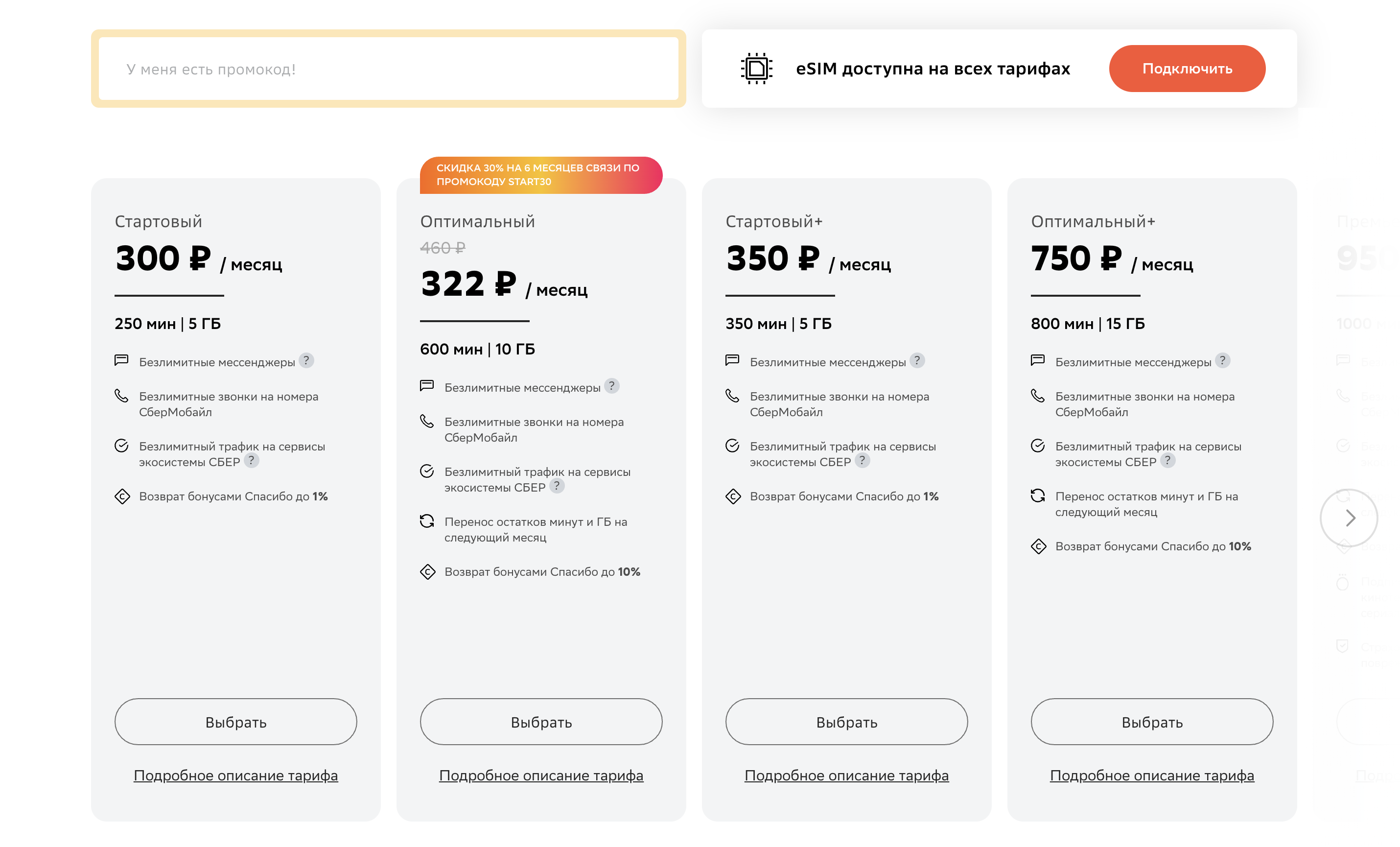Click the Спасибо bonus icon on Оптимальный tariff
Screen dimensions: 1400x847
[427, 571]
